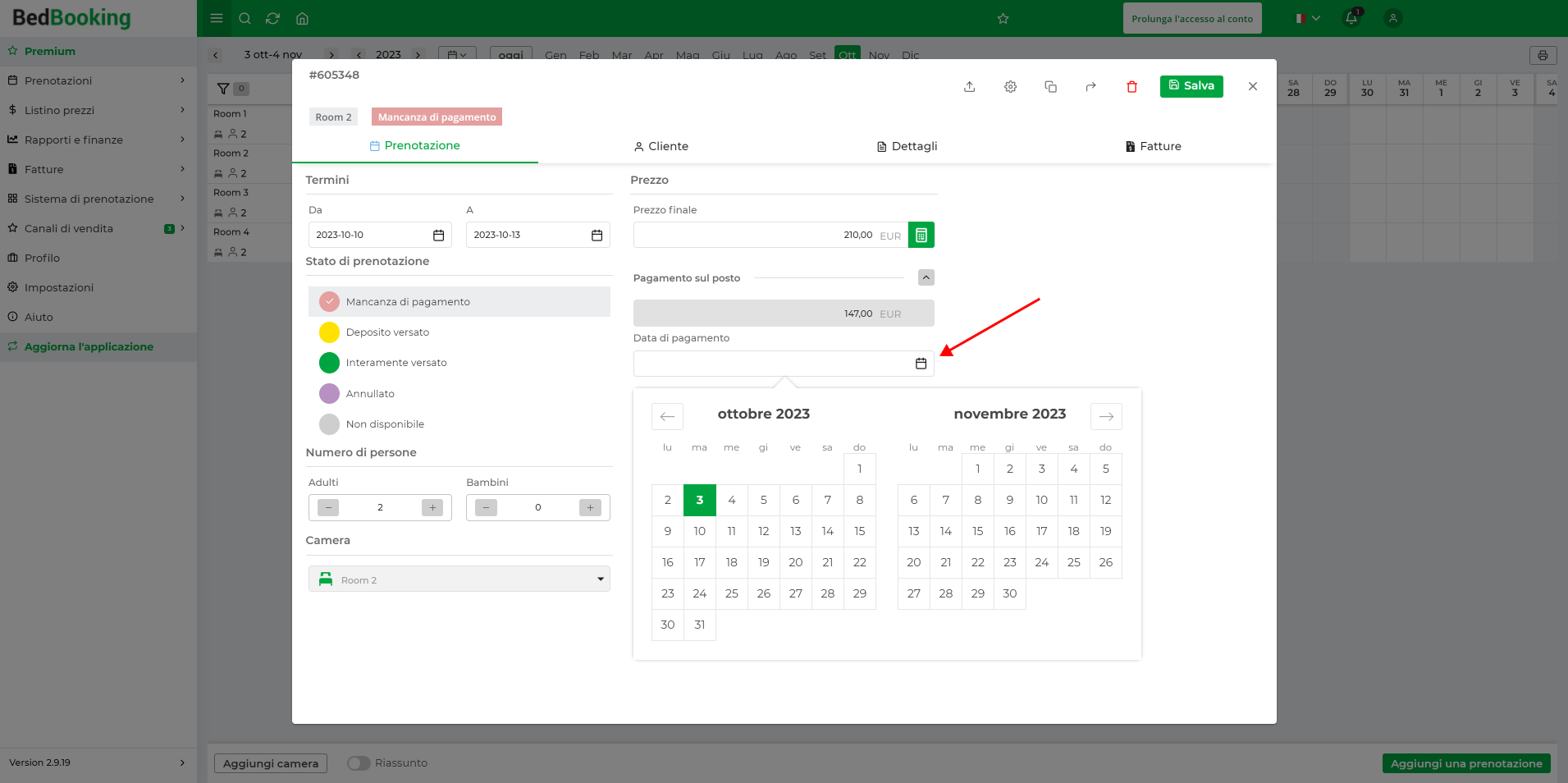
Task: Delete booking with red trash icon
Action: click(1131, 86)
